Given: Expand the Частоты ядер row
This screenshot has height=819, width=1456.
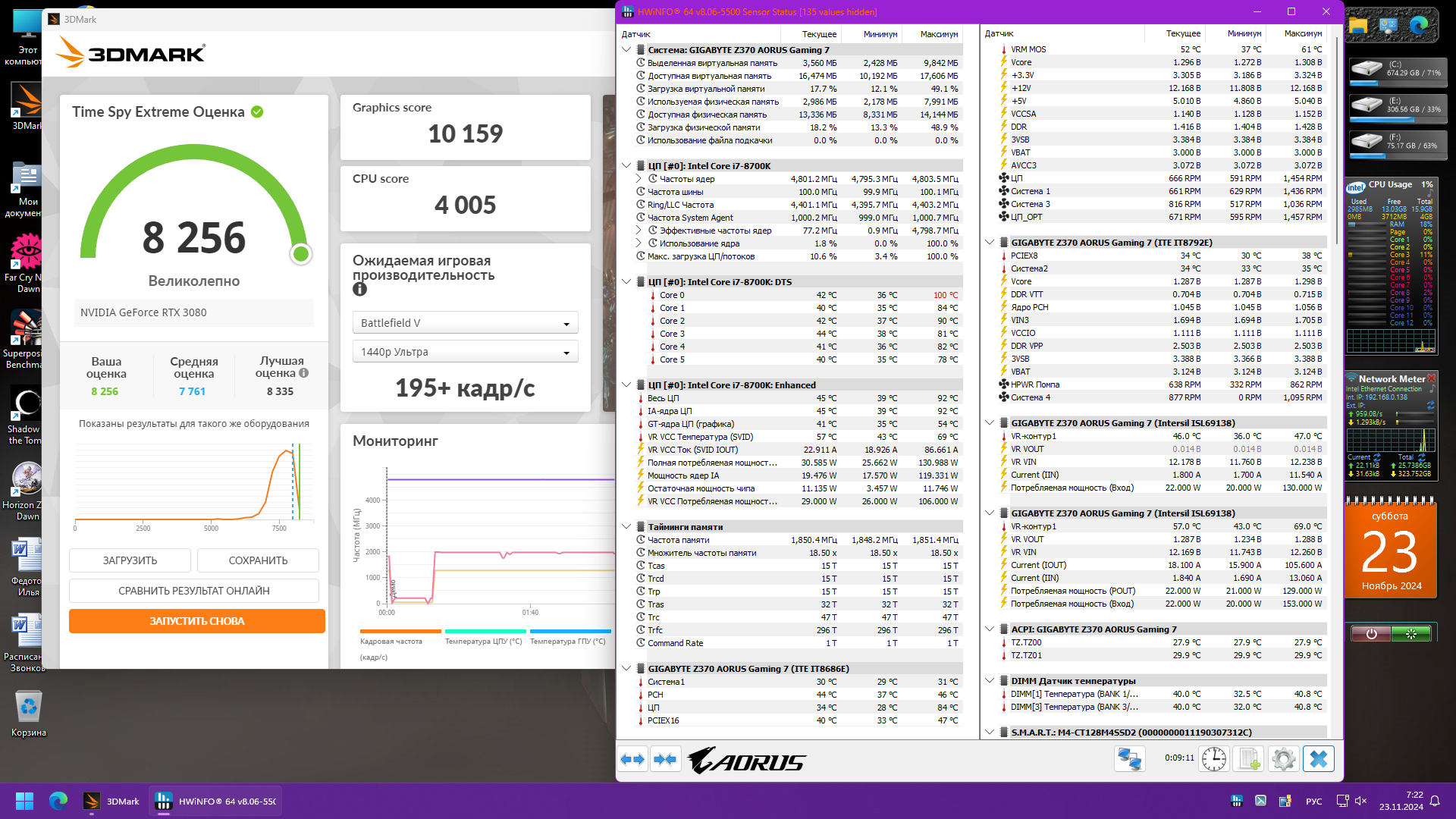Looking at the screenshot, I should 639,179.
